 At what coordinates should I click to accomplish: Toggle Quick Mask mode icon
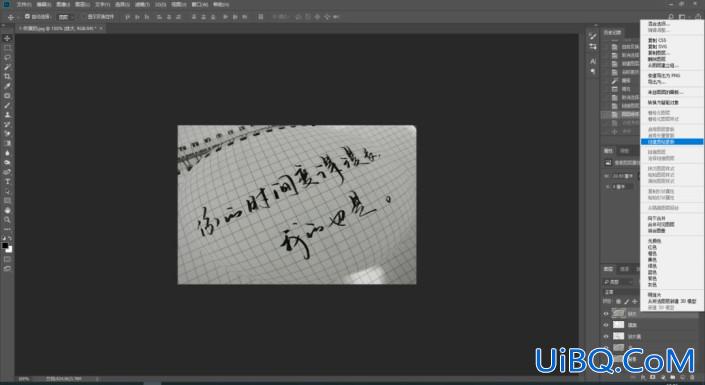[x=7, y=259]
